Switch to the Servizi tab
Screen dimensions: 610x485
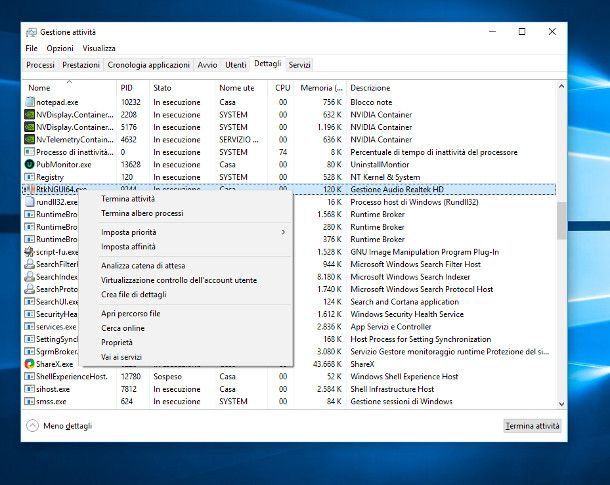coord(300,65)
